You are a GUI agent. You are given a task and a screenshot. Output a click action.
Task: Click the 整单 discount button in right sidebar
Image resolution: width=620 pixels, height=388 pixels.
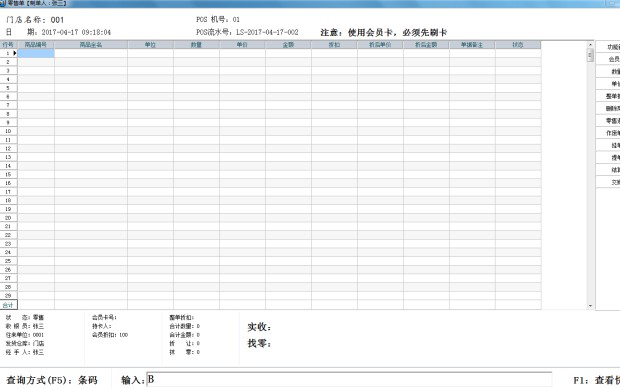[x=609, y=96]
